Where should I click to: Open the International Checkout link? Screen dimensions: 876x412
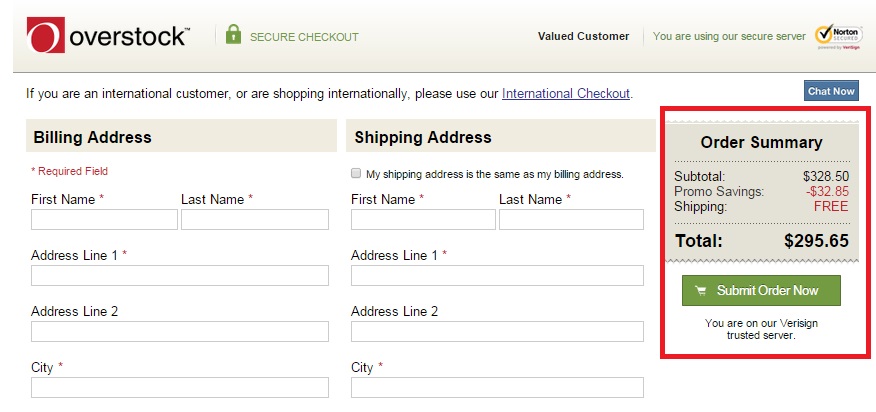566,93
